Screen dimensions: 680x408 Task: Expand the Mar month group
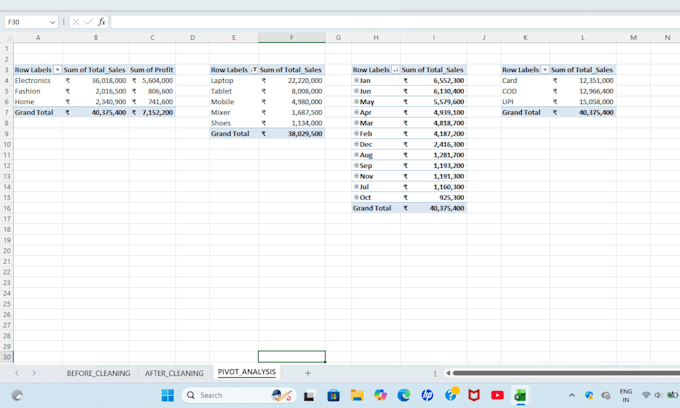[x=356, y=123]
